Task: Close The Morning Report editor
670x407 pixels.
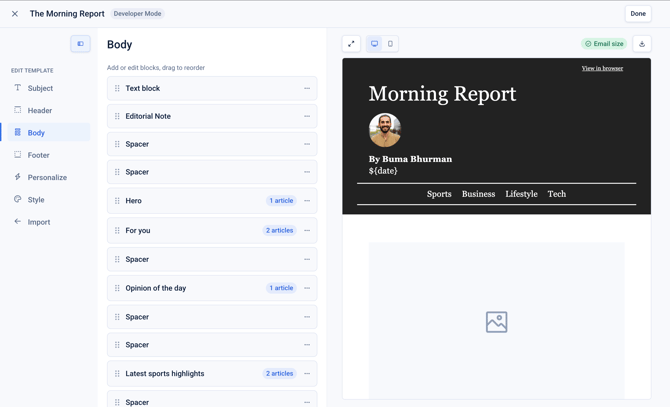Action: click(15, 14)
